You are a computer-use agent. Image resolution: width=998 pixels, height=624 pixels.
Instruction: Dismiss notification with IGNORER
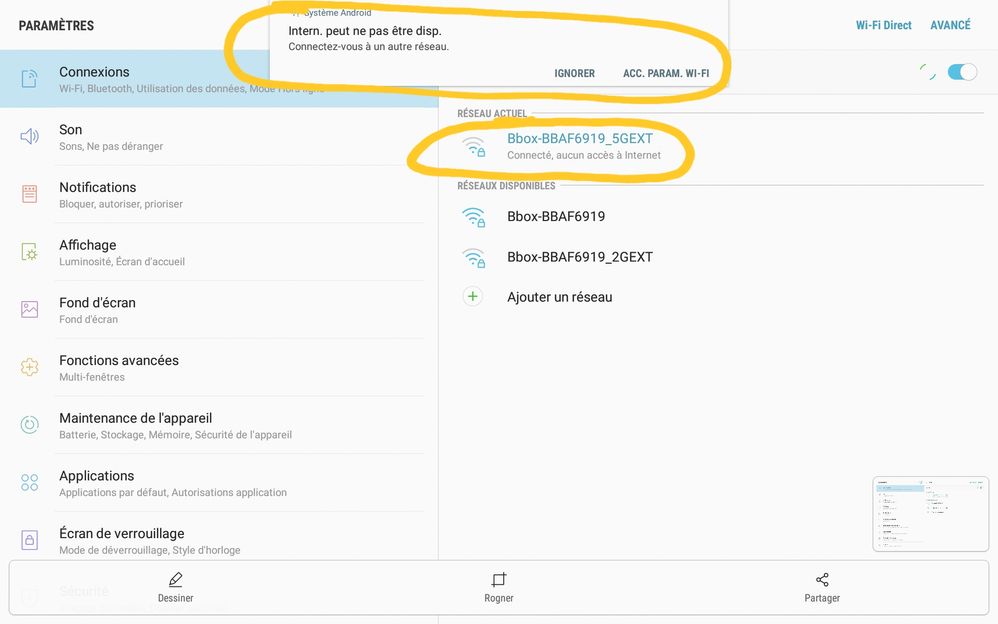click(x=575, y=73)
